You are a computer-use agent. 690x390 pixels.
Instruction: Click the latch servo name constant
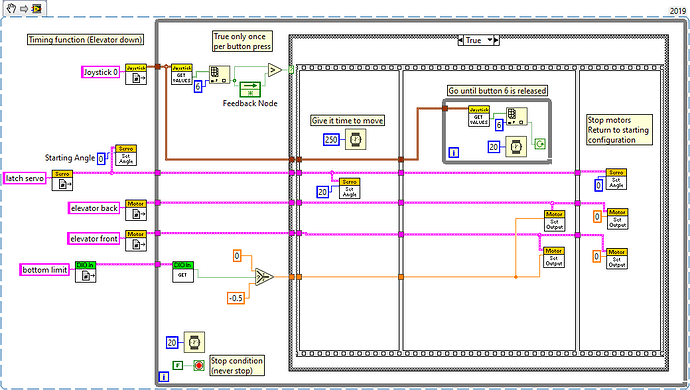(25, 178)
